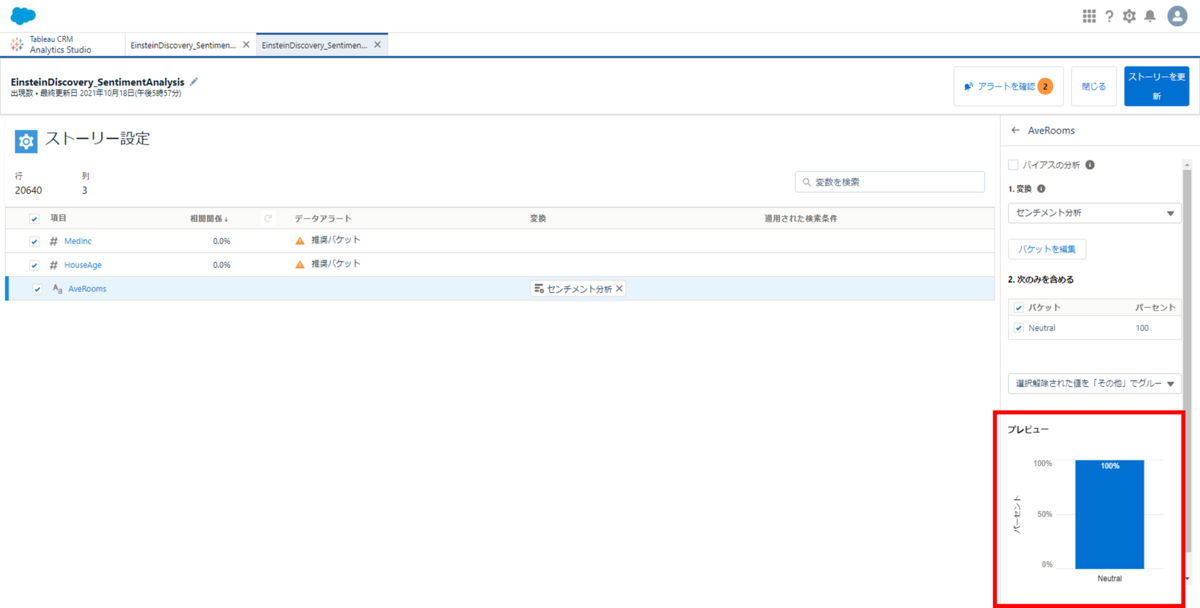This screenshot has height=608, width=1200.
Task: Click the MedInc number type icon
Action: pos(54,241)
